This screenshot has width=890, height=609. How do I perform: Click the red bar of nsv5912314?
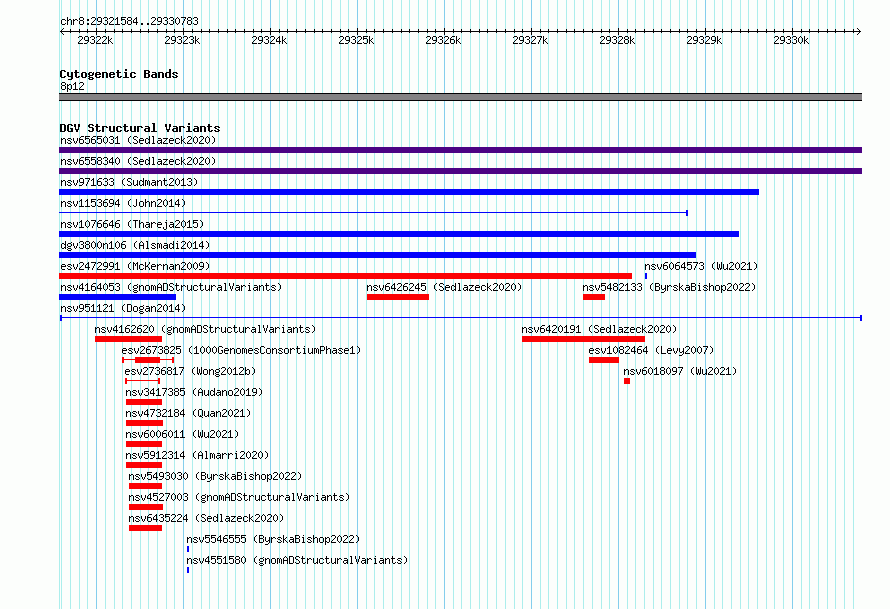coord(144,465)
